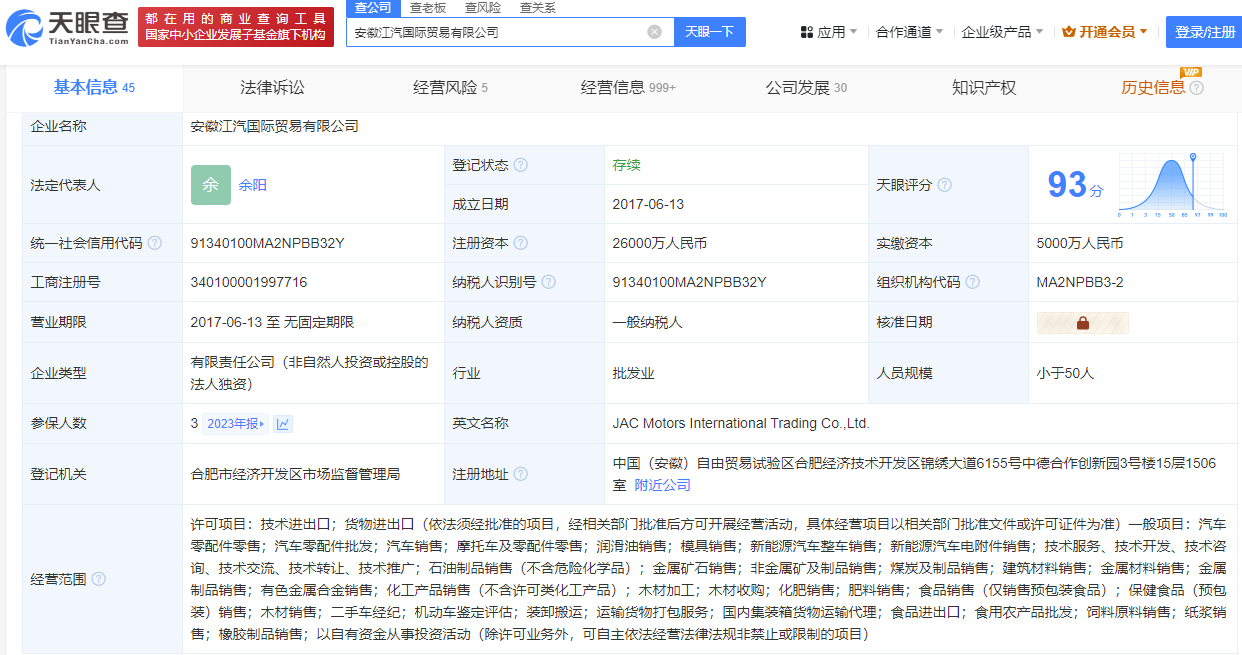Click the 93分 score value
The image size is (1242, 655).
(x=1075, y=185)
